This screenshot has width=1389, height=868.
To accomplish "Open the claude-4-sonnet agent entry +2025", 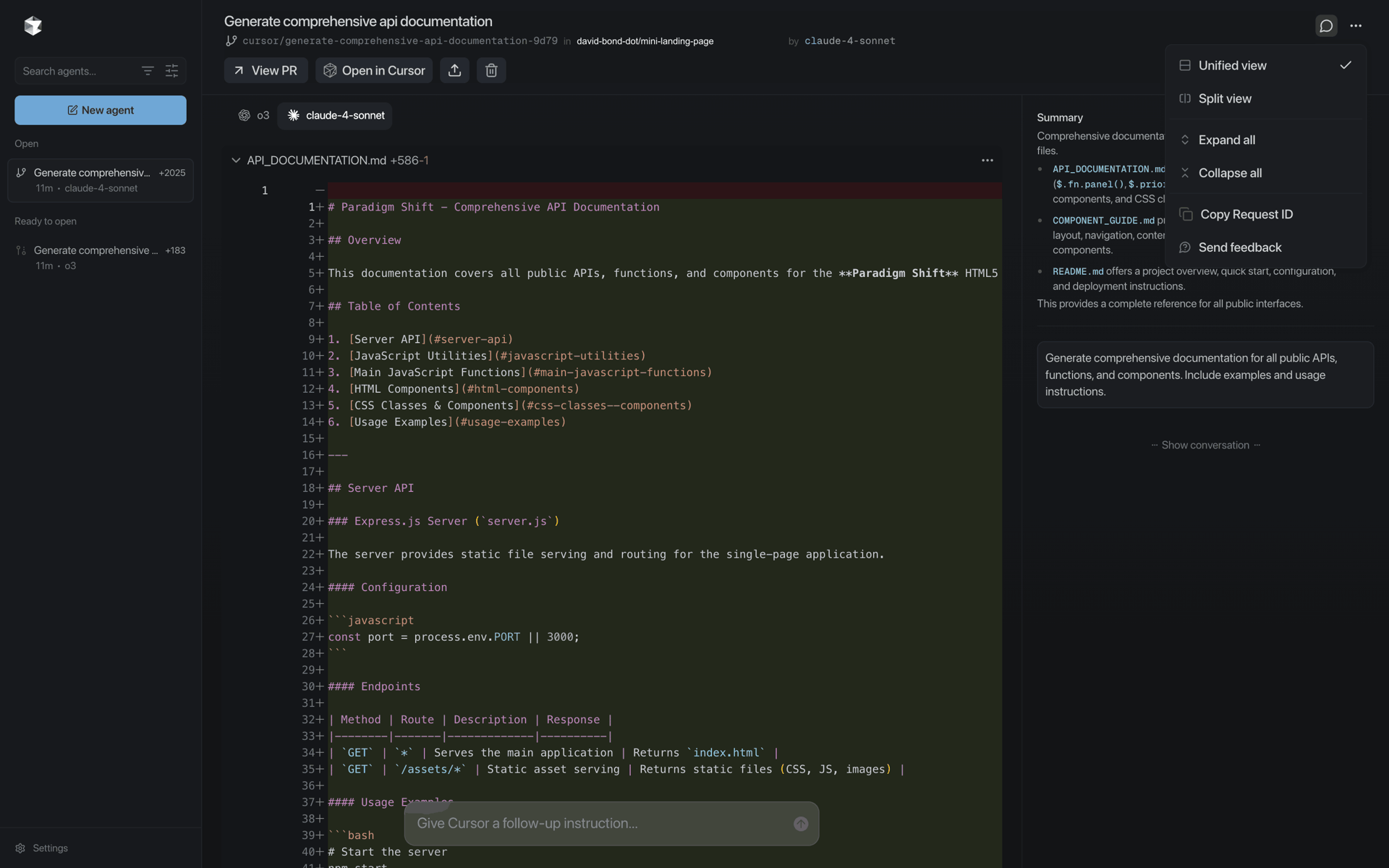I will (x=101, y=180).
